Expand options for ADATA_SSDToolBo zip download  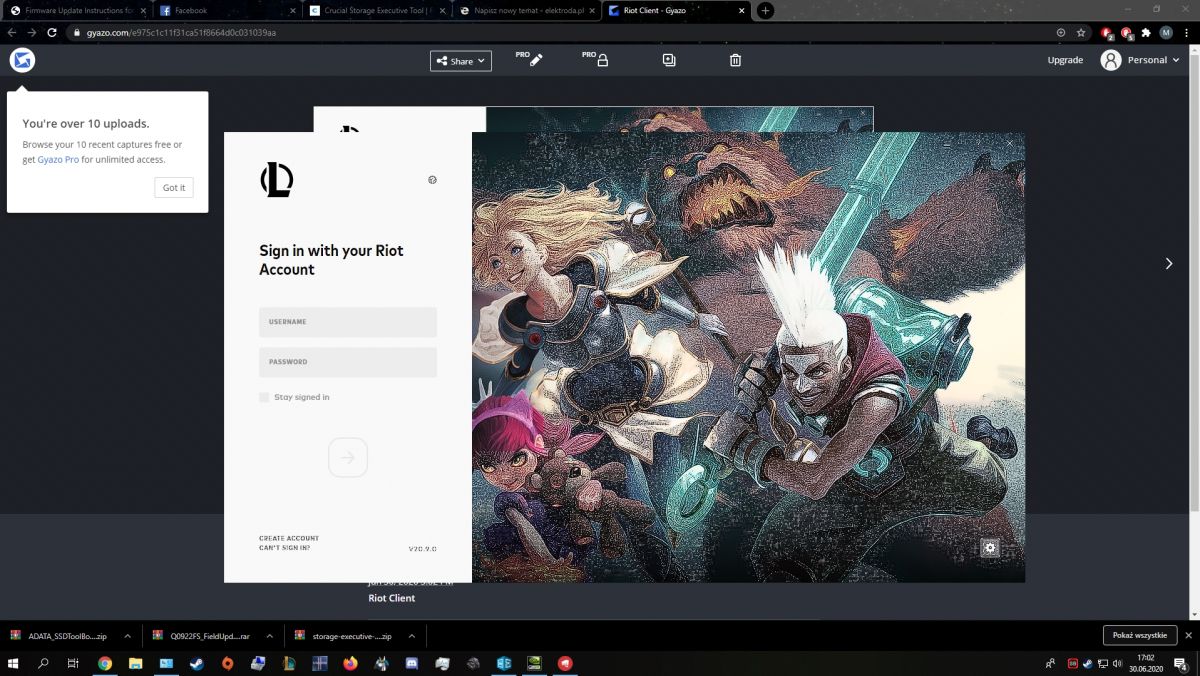pyautogui.click(x=128, y=635)
